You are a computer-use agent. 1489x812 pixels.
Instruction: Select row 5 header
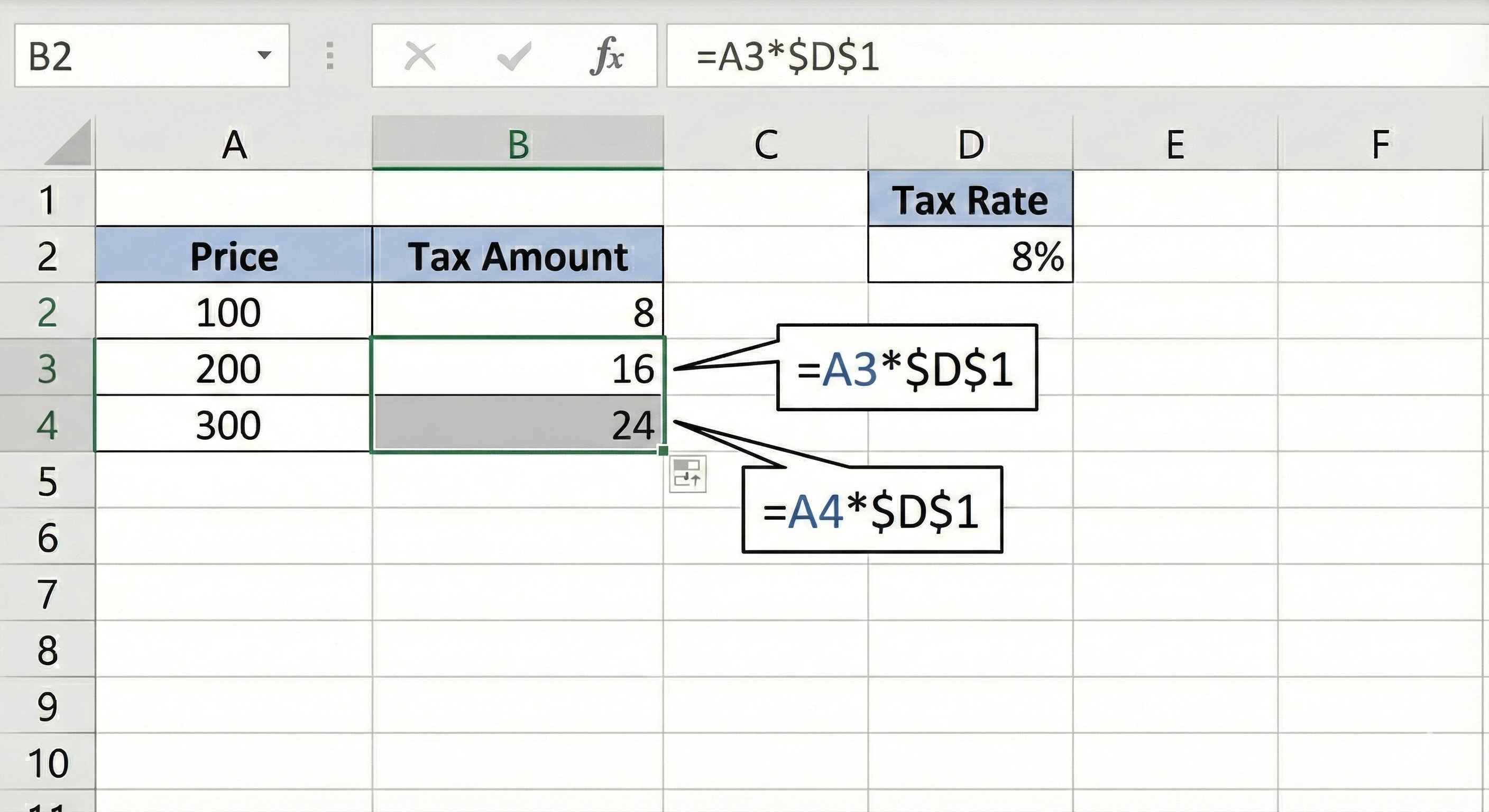(48, 481)
